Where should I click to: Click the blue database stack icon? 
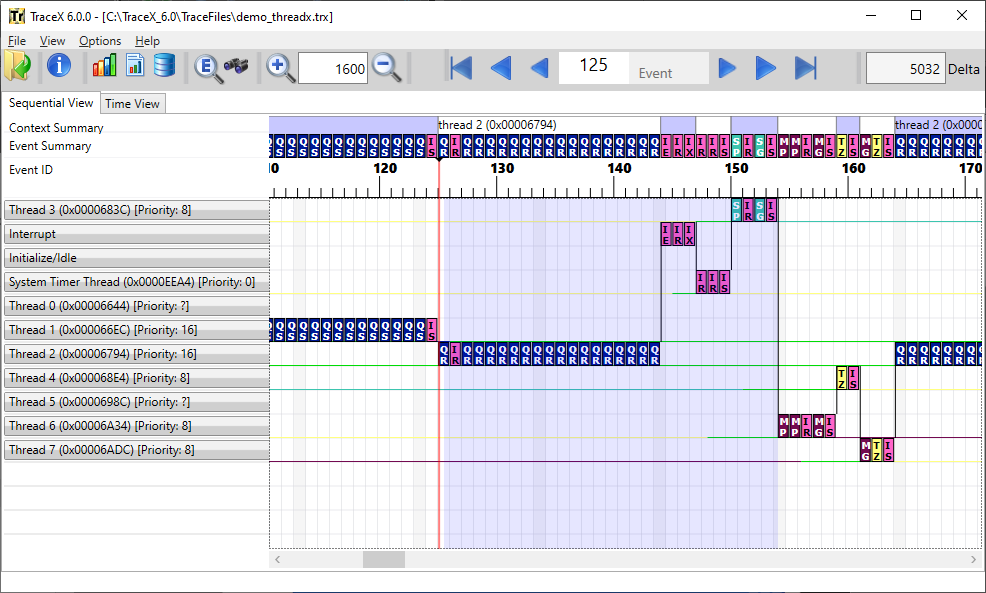tap(164, 67)
